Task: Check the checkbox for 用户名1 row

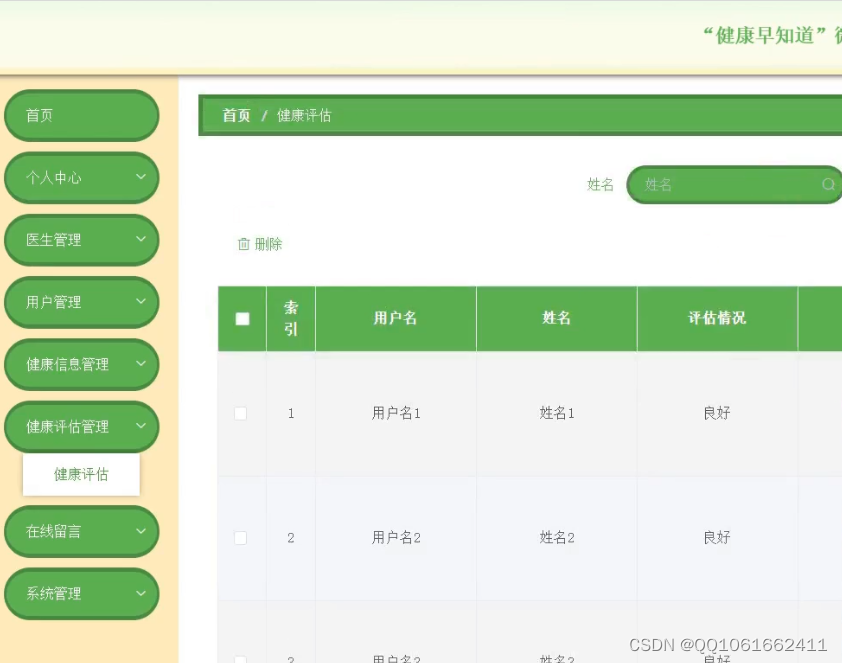Action: pyautogui.click(x=240, y=412)
